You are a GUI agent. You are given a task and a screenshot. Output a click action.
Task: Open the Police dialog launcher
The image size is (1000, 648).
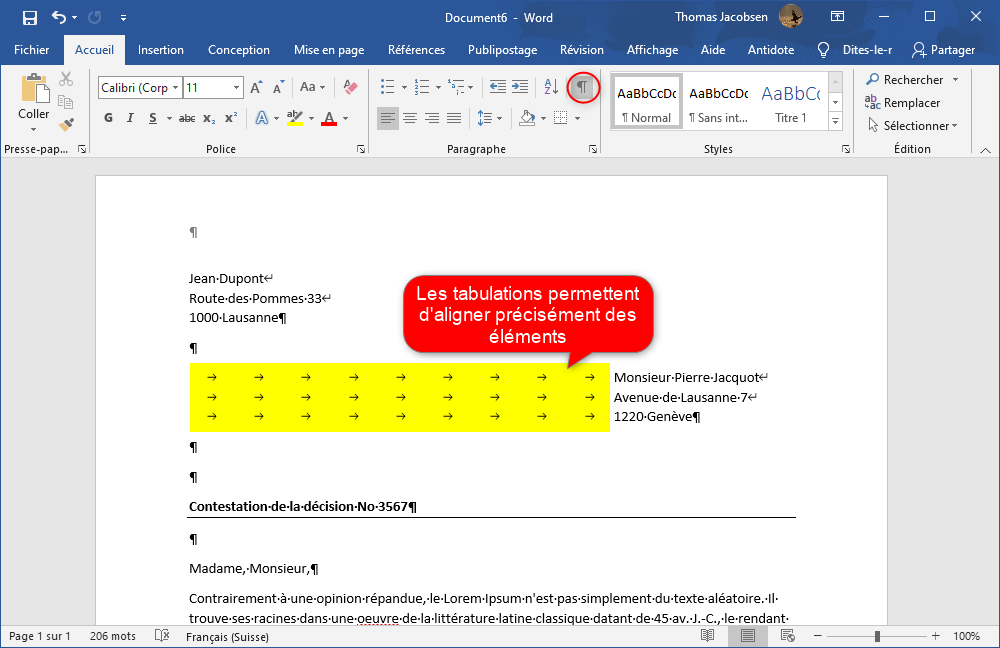[x=361, y=149]
